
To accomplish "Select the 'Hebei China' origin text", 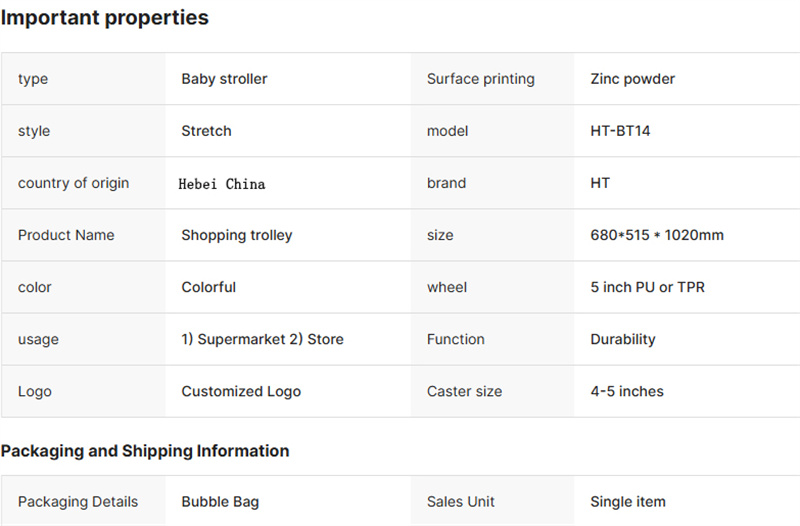I will [221, 184].
